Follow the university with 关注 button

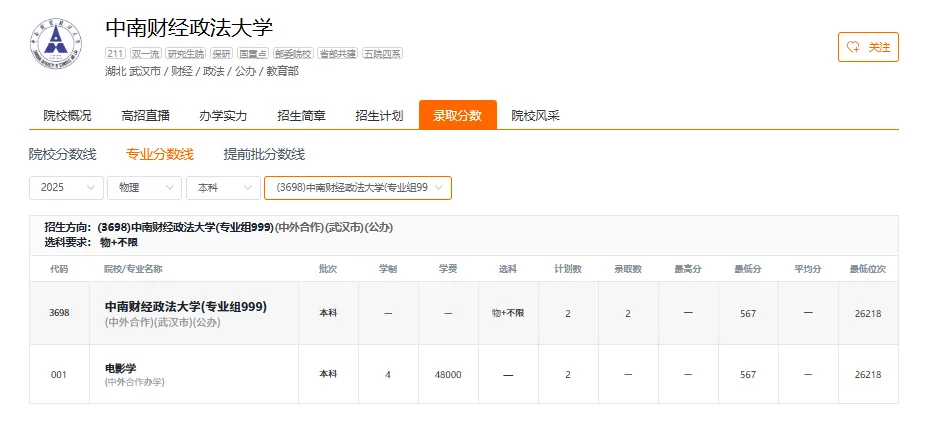click(x=868, y=47)
